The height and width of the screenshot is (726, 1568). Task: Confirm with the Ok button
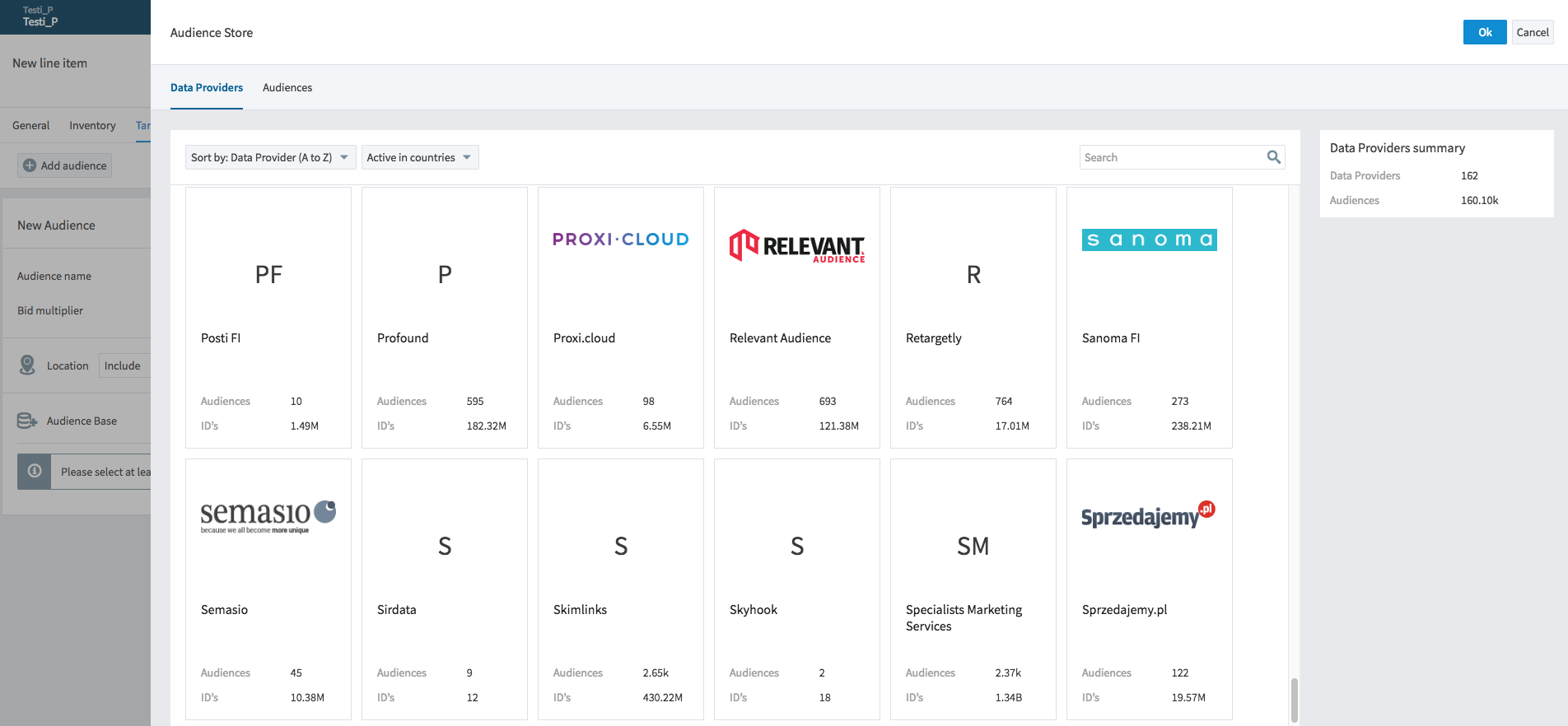(1485, 32)
